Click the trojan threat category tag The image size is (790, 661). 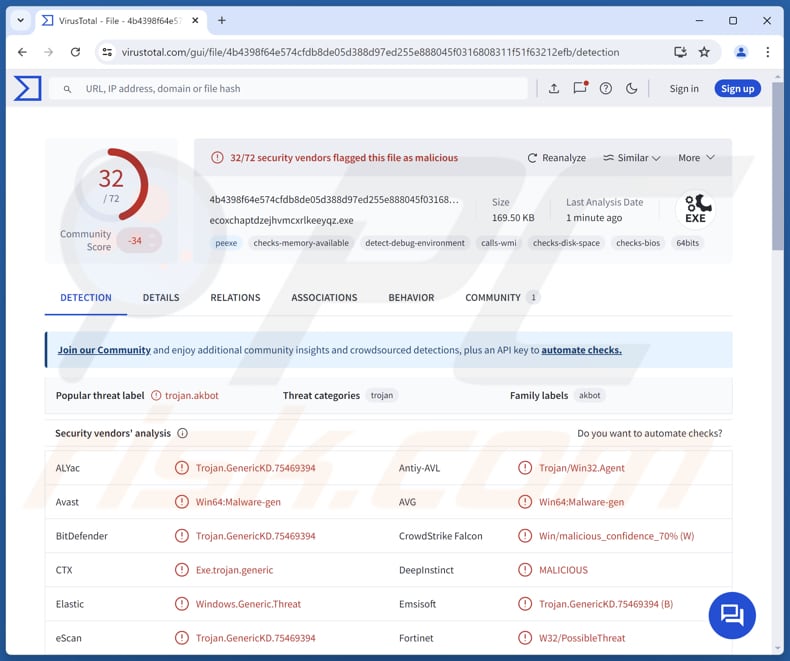coord(382,395)
